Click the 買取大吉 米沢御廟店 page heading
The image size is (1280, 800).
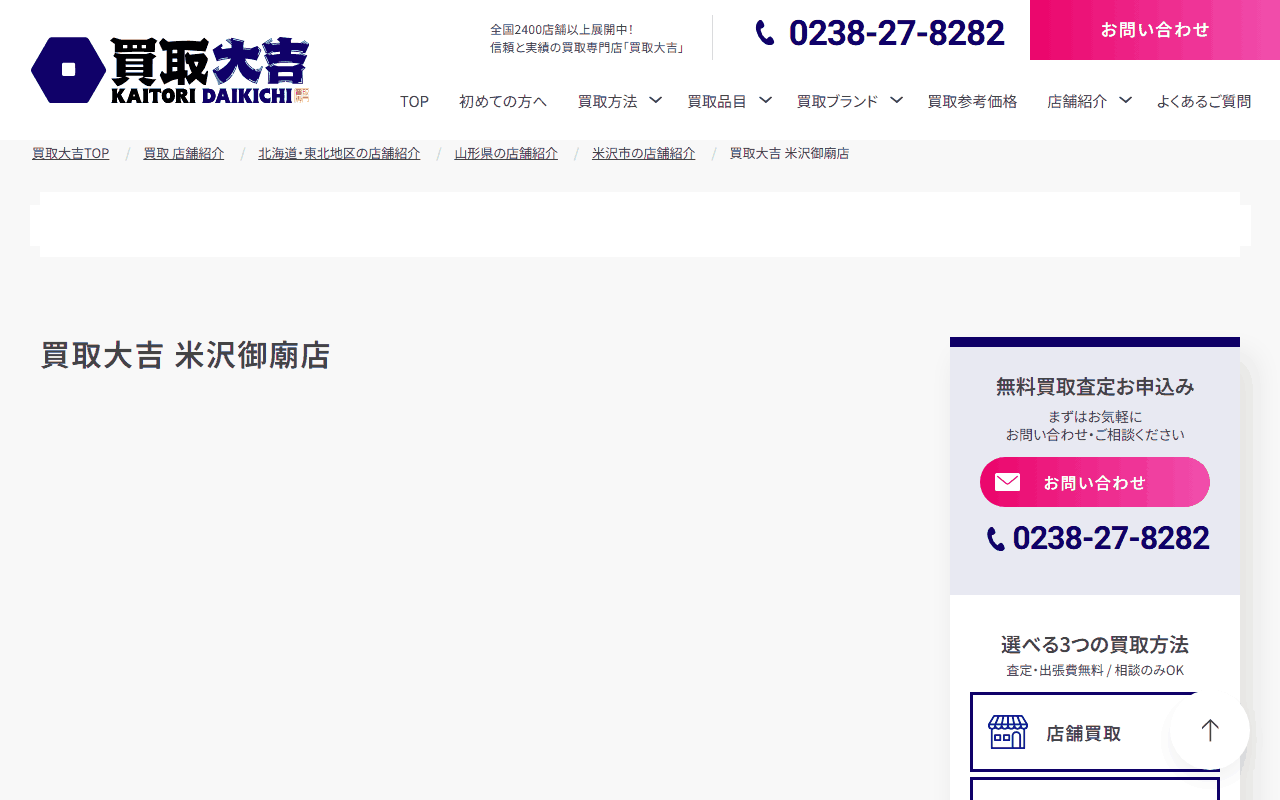(185, 355)
